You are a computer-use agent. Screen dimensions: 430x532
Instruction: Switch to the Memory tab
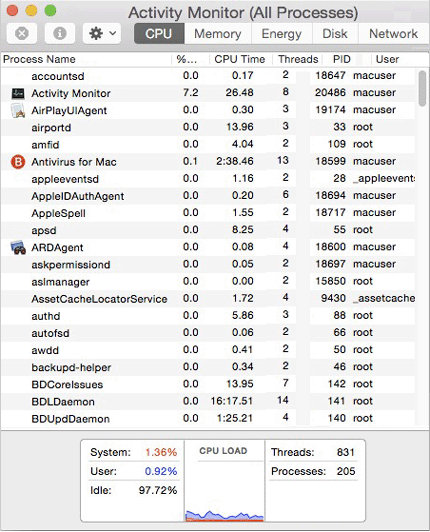(218, 34)
